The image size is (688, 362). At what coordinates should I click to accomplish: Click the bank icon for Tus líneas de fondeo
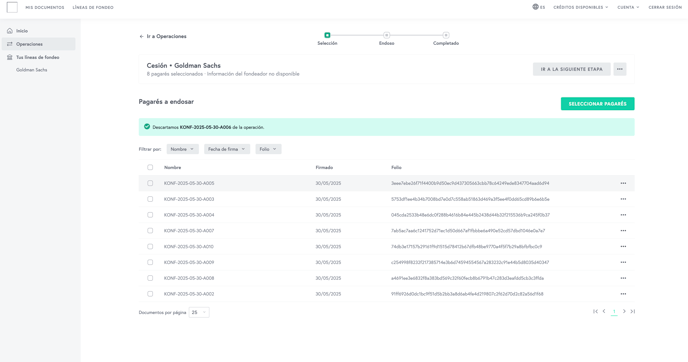coord(10,57)
